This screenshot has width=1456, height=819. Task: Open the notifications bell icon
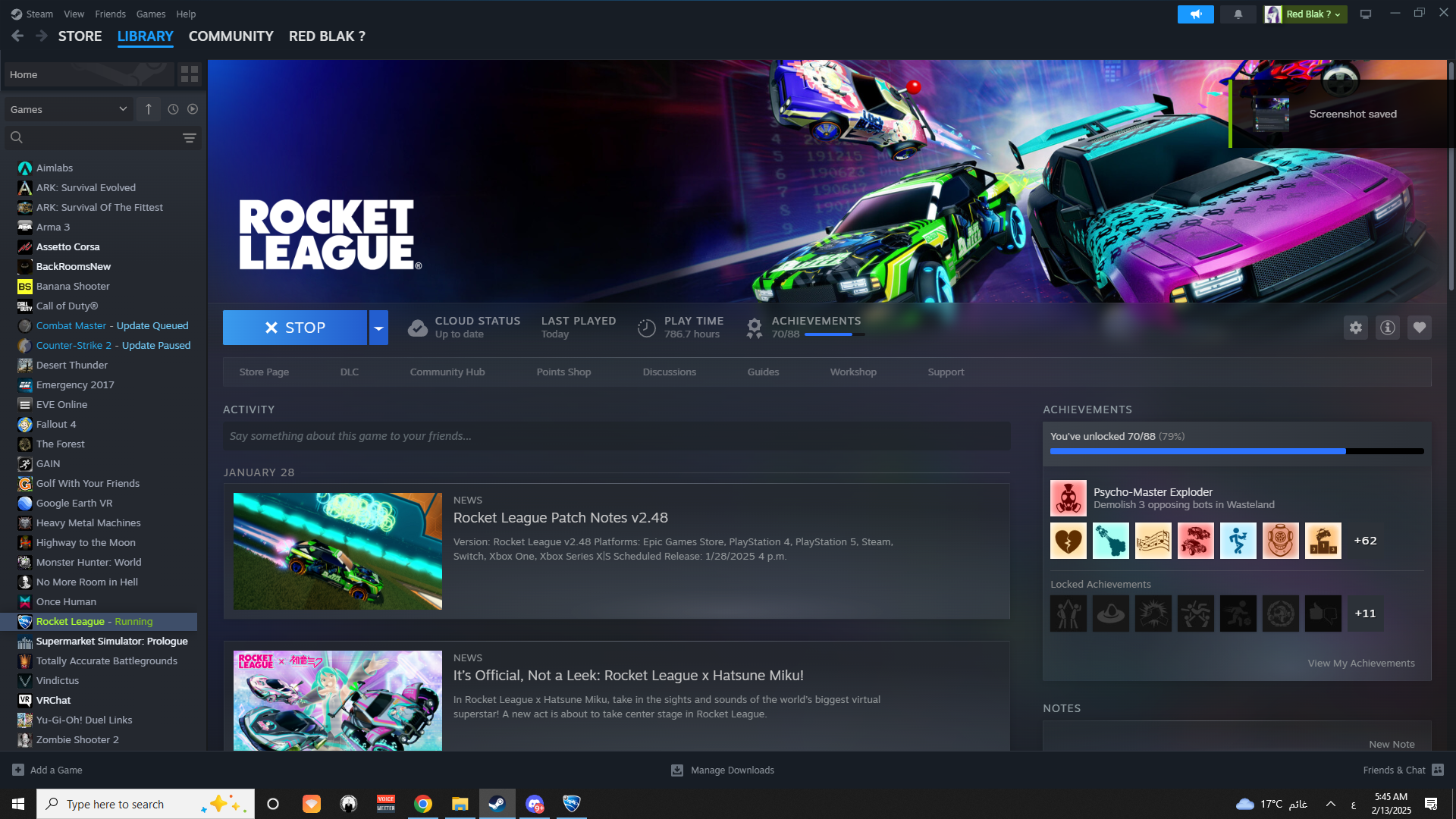point(1238,14)
